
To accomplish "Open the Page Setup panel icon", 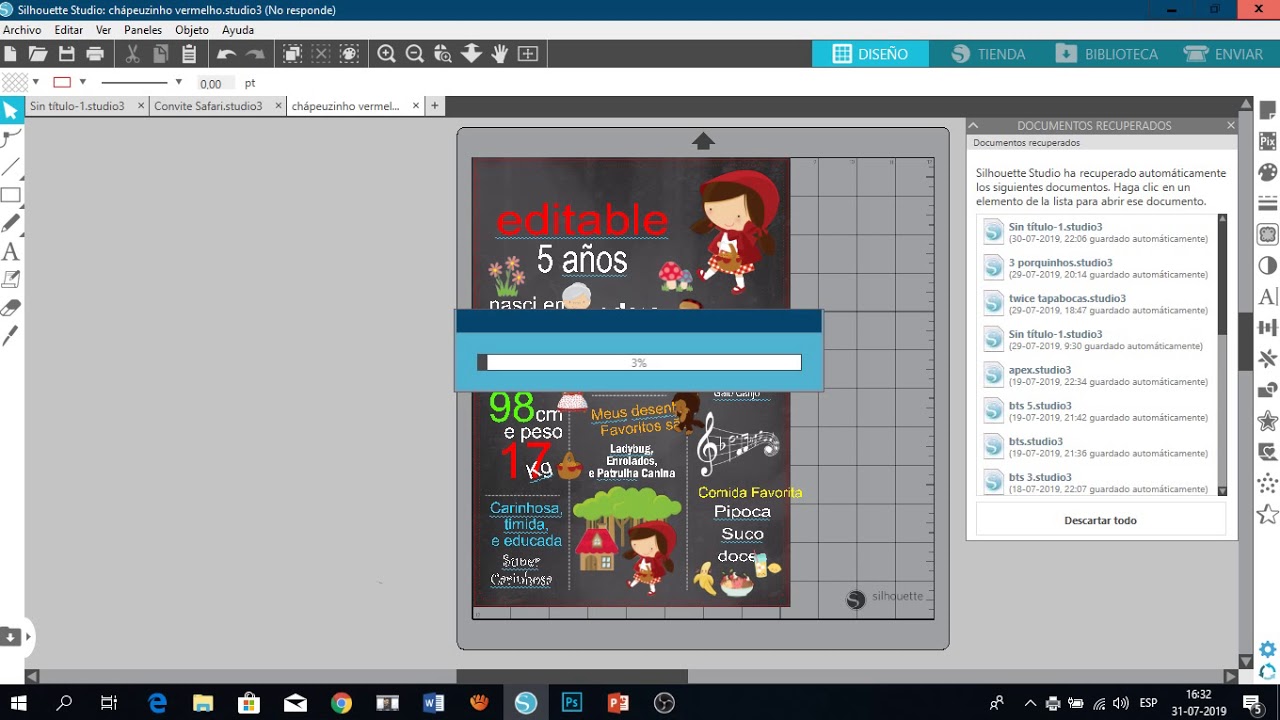I will pyautogui.click(x=1267, y=110).
